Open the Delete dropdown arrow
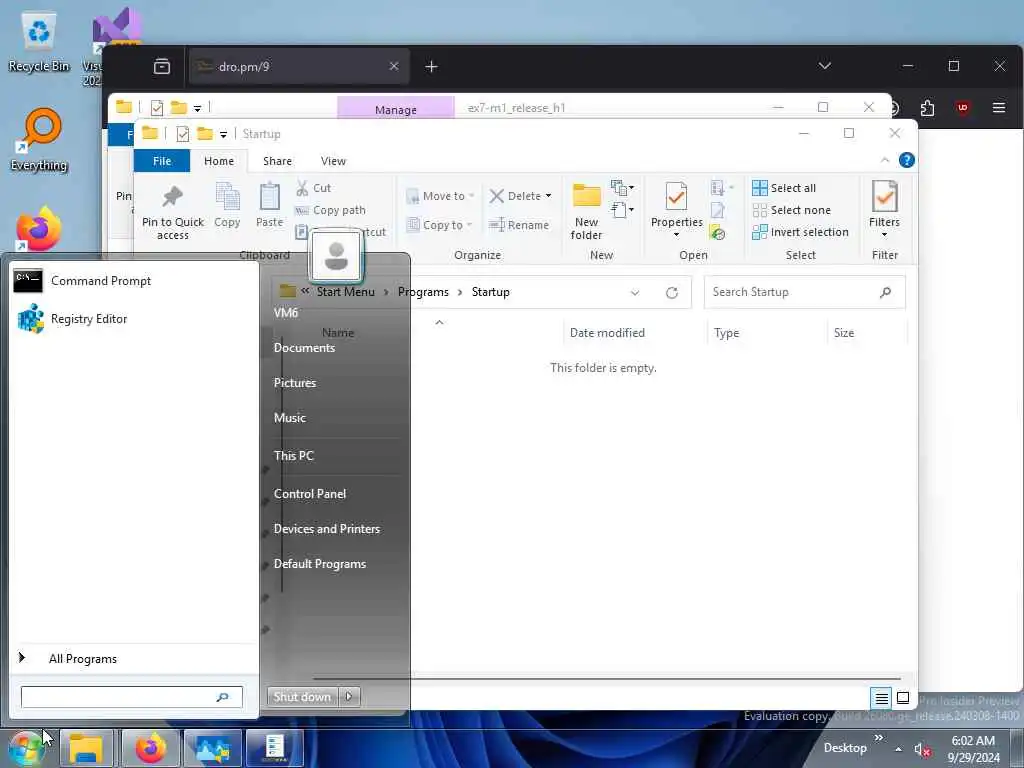The image size is (1024, 768). coord(548,196)
